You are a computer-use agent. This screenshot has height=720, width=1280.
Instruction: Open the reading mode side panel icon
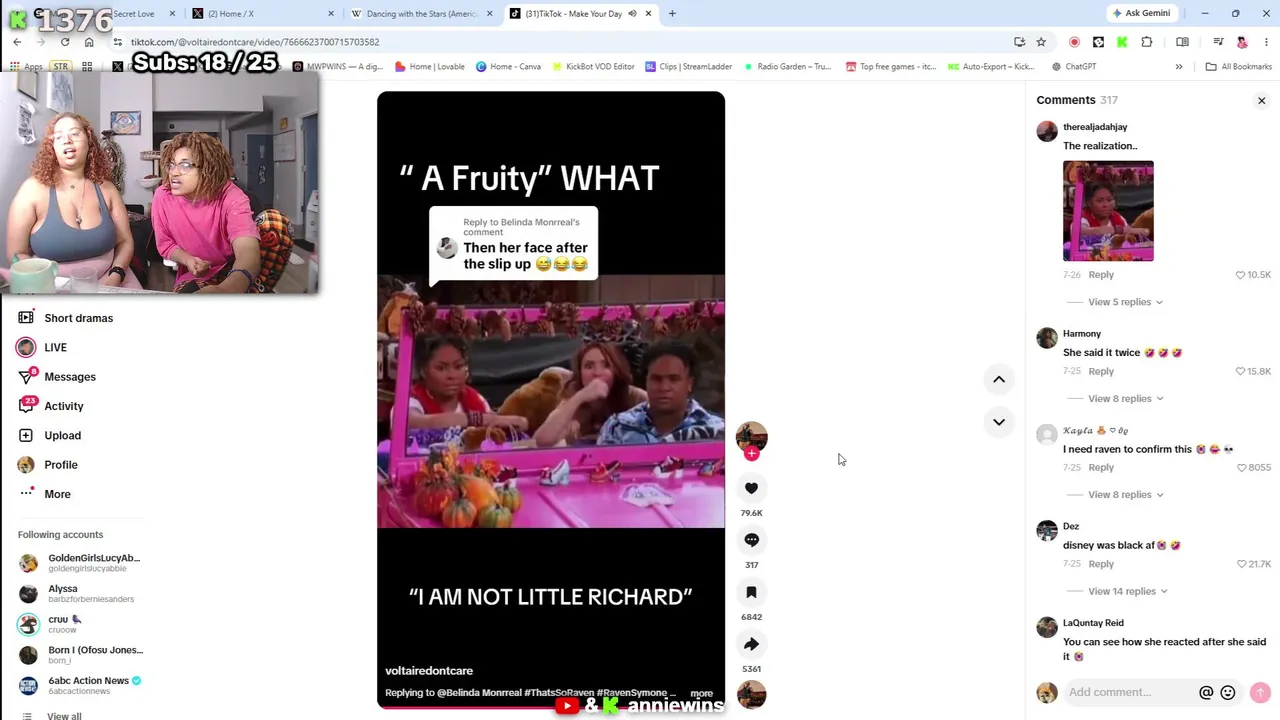tap(1182, 42)
